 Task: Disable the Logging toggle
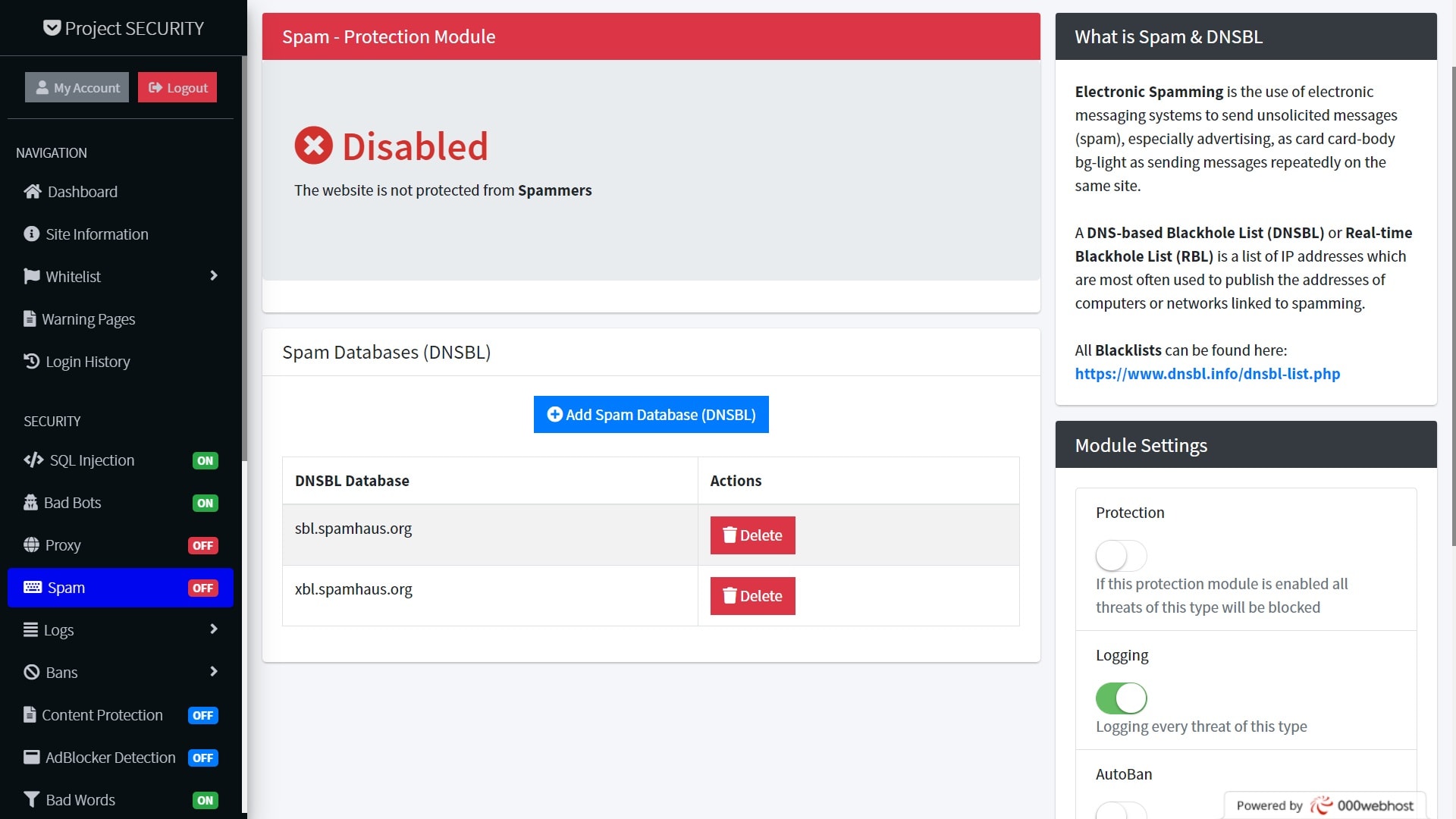pyautogui.click(x=1122, y=698)
